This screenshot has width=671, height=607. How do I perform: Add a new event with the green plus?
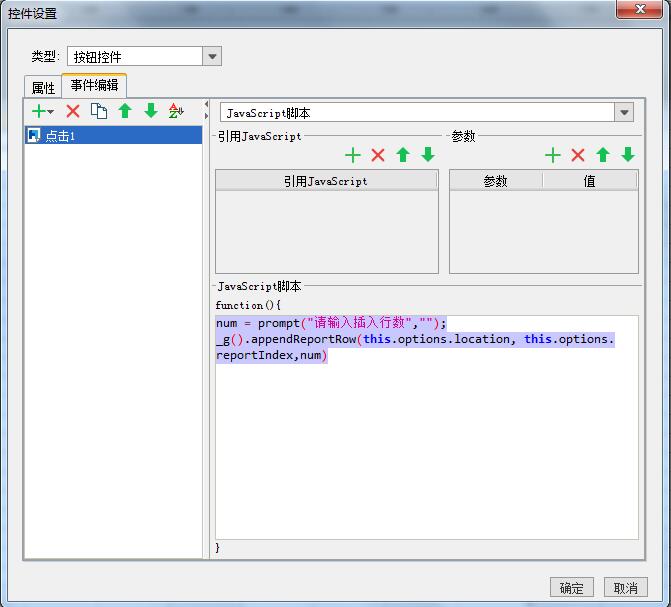coord(39,111)
